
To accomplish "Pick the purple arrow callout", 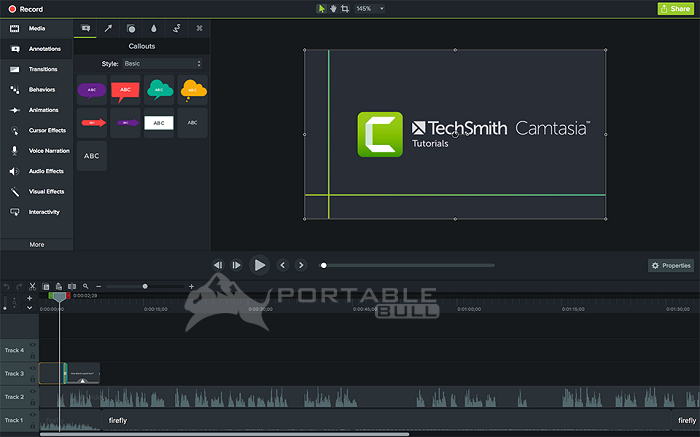I will pyautogui.click(x=125, y=123).
